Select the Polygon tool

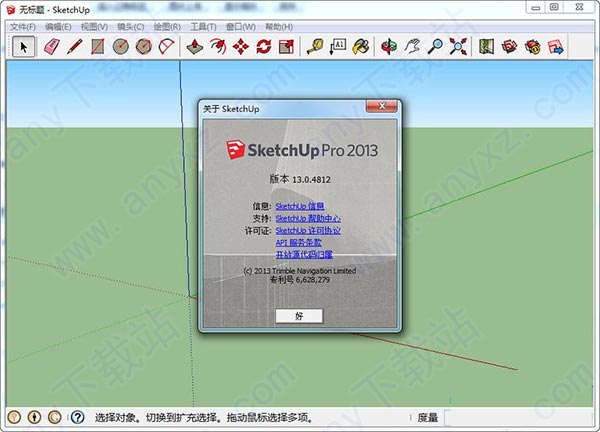pyautogui.click(x=143, y=47)
